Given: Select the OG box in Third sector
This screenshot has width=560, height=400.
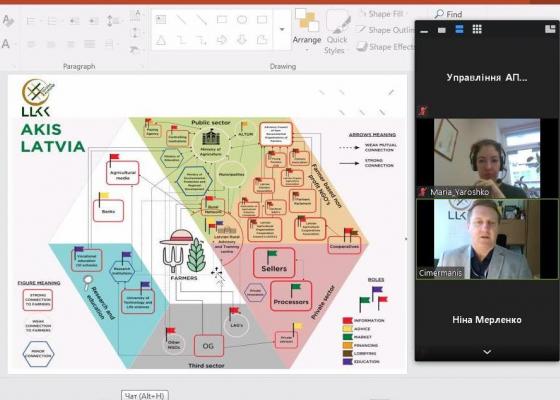Looking at the screenshot, I should 209,346.
